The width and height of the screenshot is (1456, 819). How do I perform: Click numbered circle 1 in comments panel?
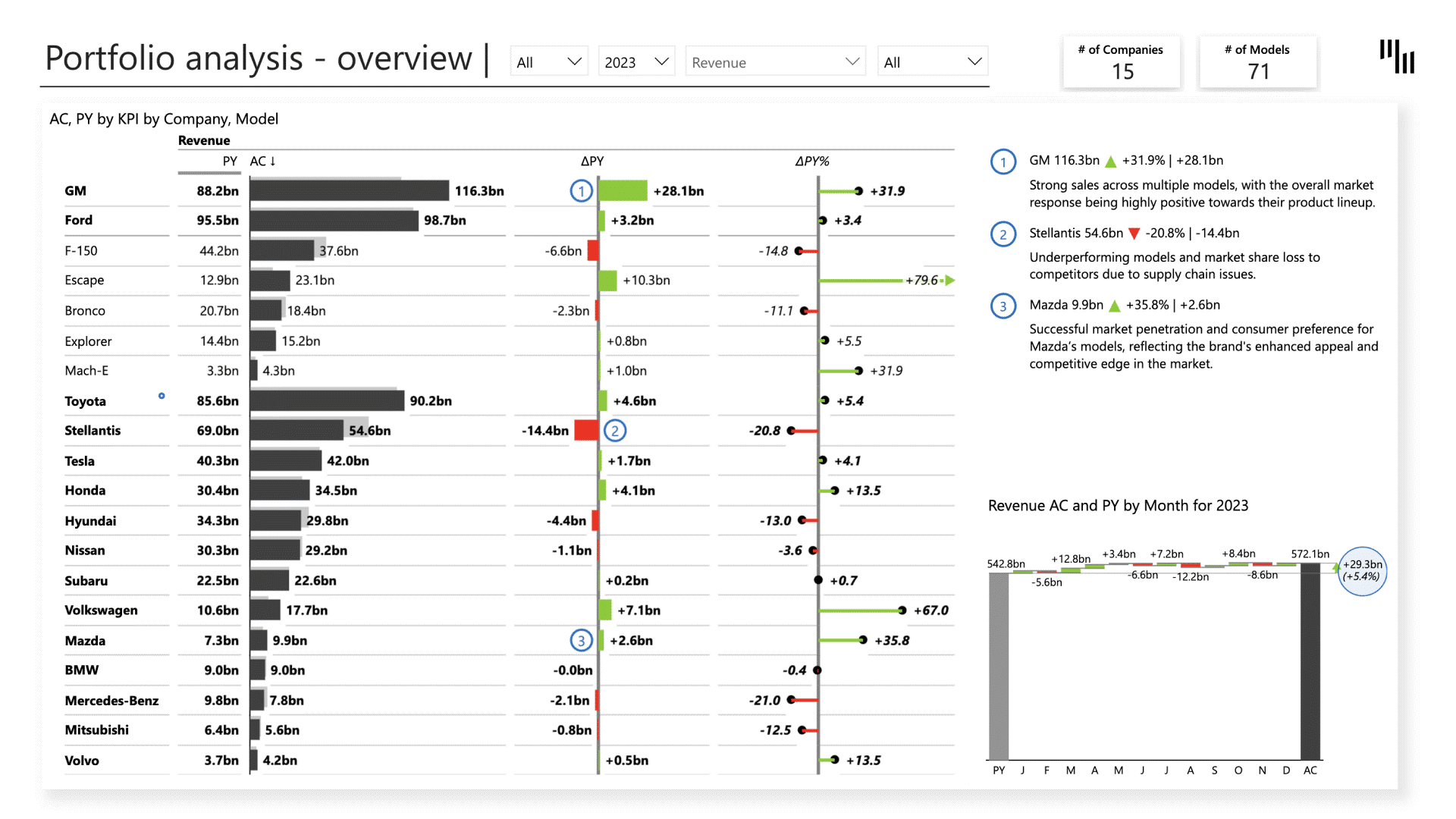point(1003,162)
